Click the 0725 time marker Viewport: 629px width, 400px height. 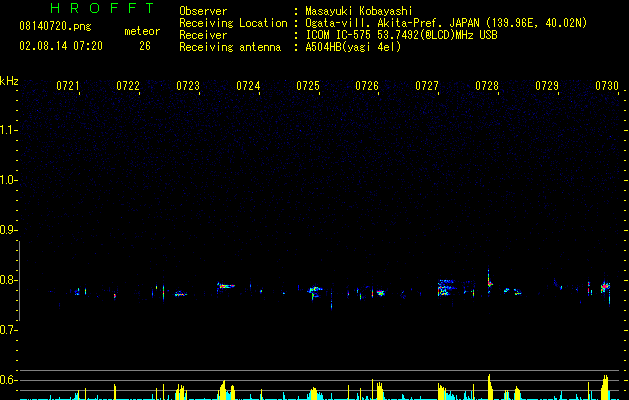308,86
